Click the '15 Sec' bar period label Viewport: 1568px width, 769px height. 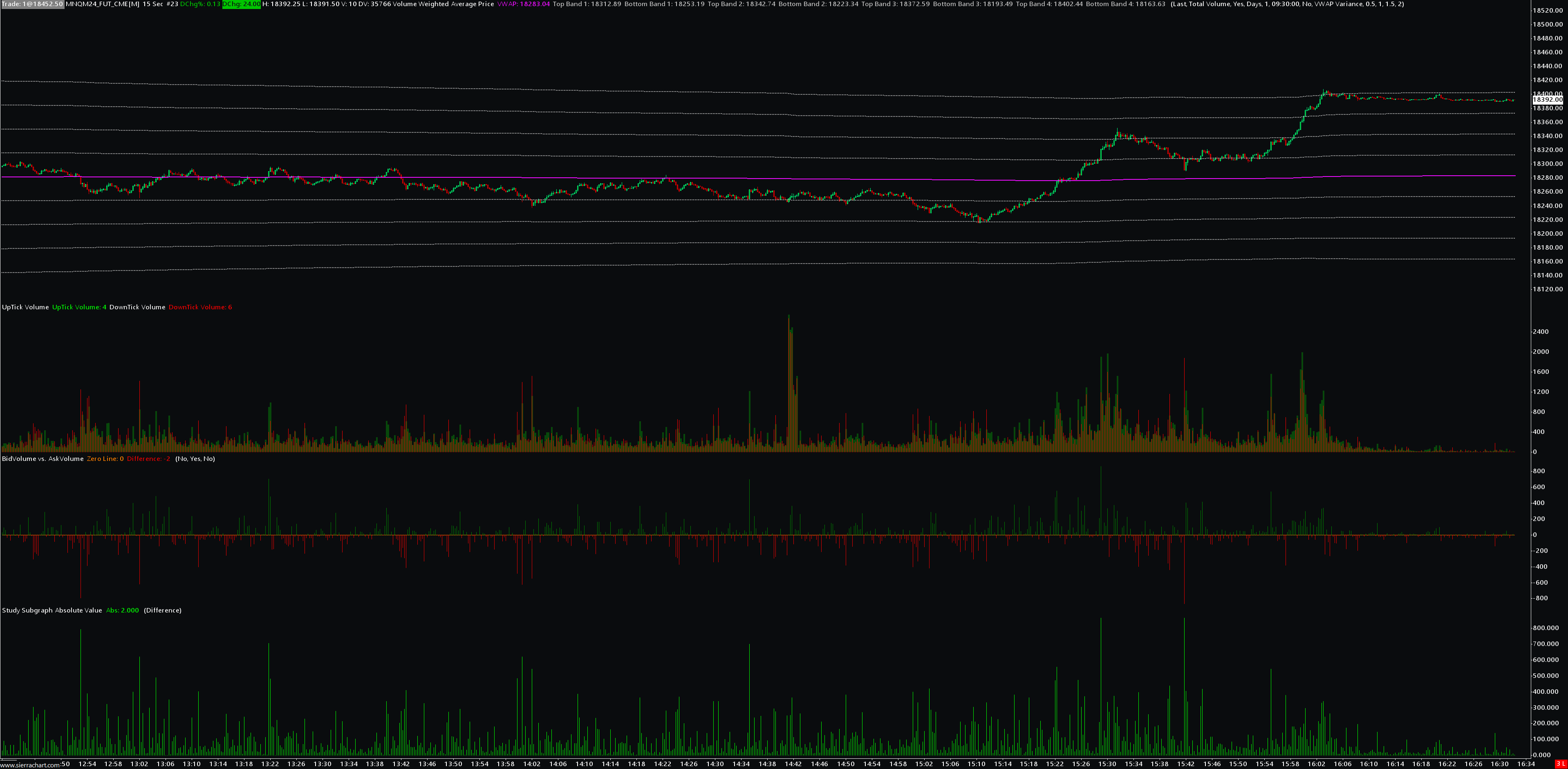click(152, 4)
